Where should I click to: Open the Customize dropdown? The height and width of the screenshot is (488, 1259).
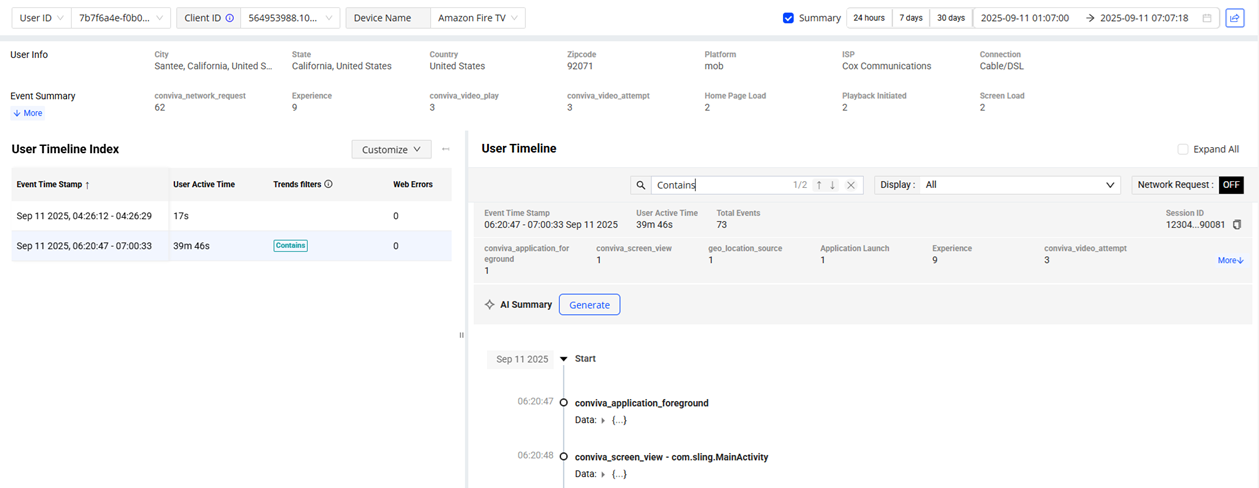[391, 150]
